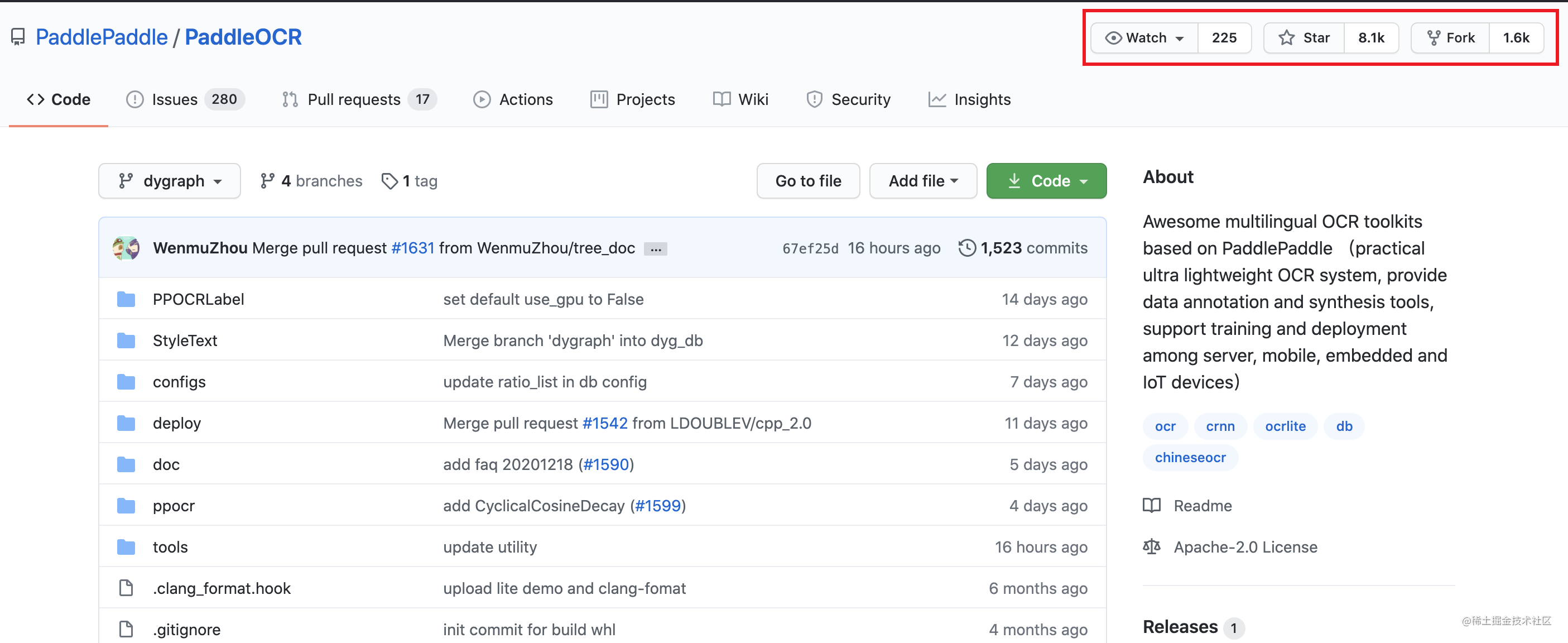Select the ocrlite topic tag
Viewport: 1568px width, 643px height.
(1286, 426)
